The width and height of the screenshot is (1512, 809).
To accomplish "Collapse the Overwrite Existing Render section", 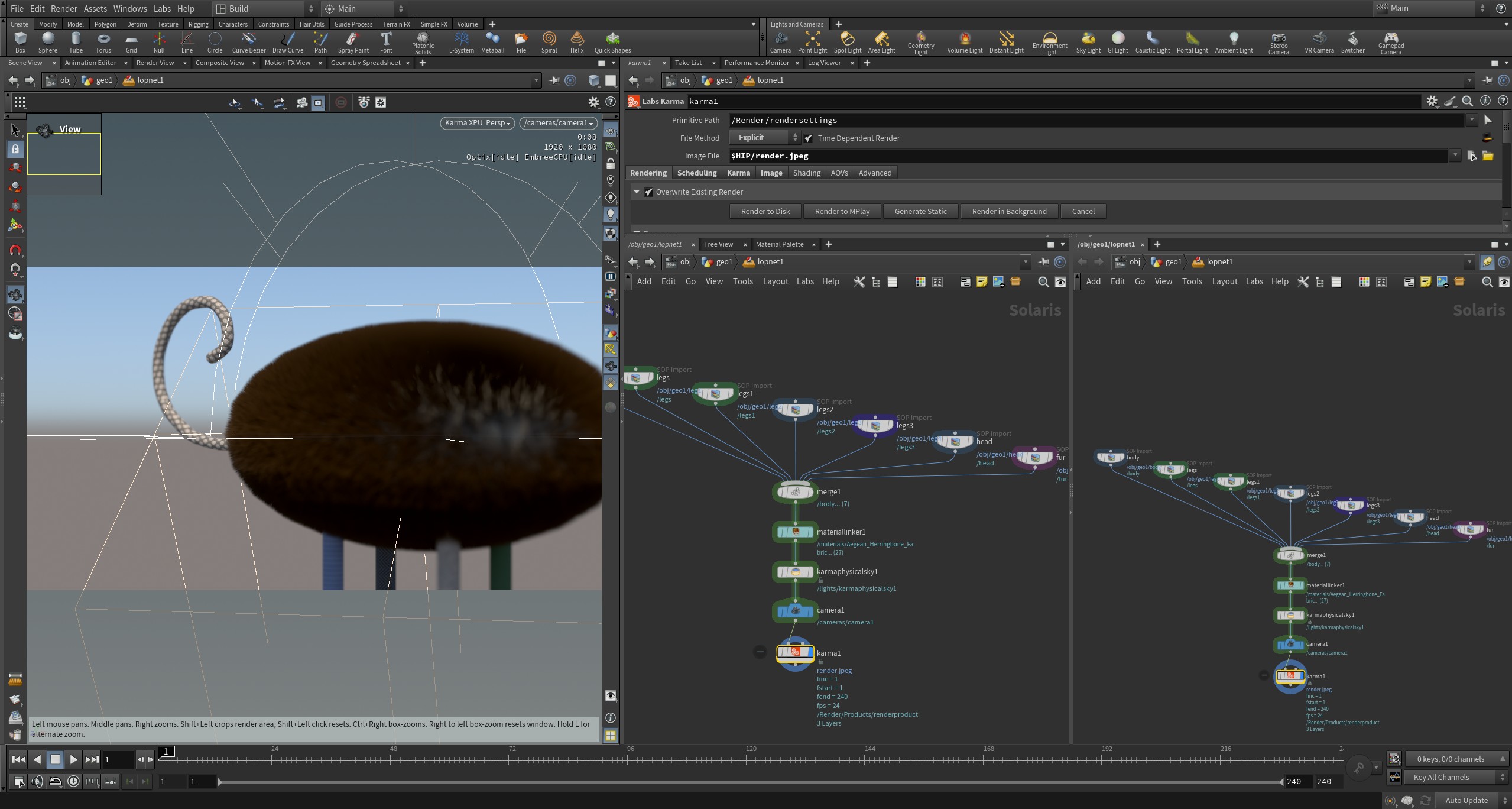I will pyautogui.click(x=637, y=192).
